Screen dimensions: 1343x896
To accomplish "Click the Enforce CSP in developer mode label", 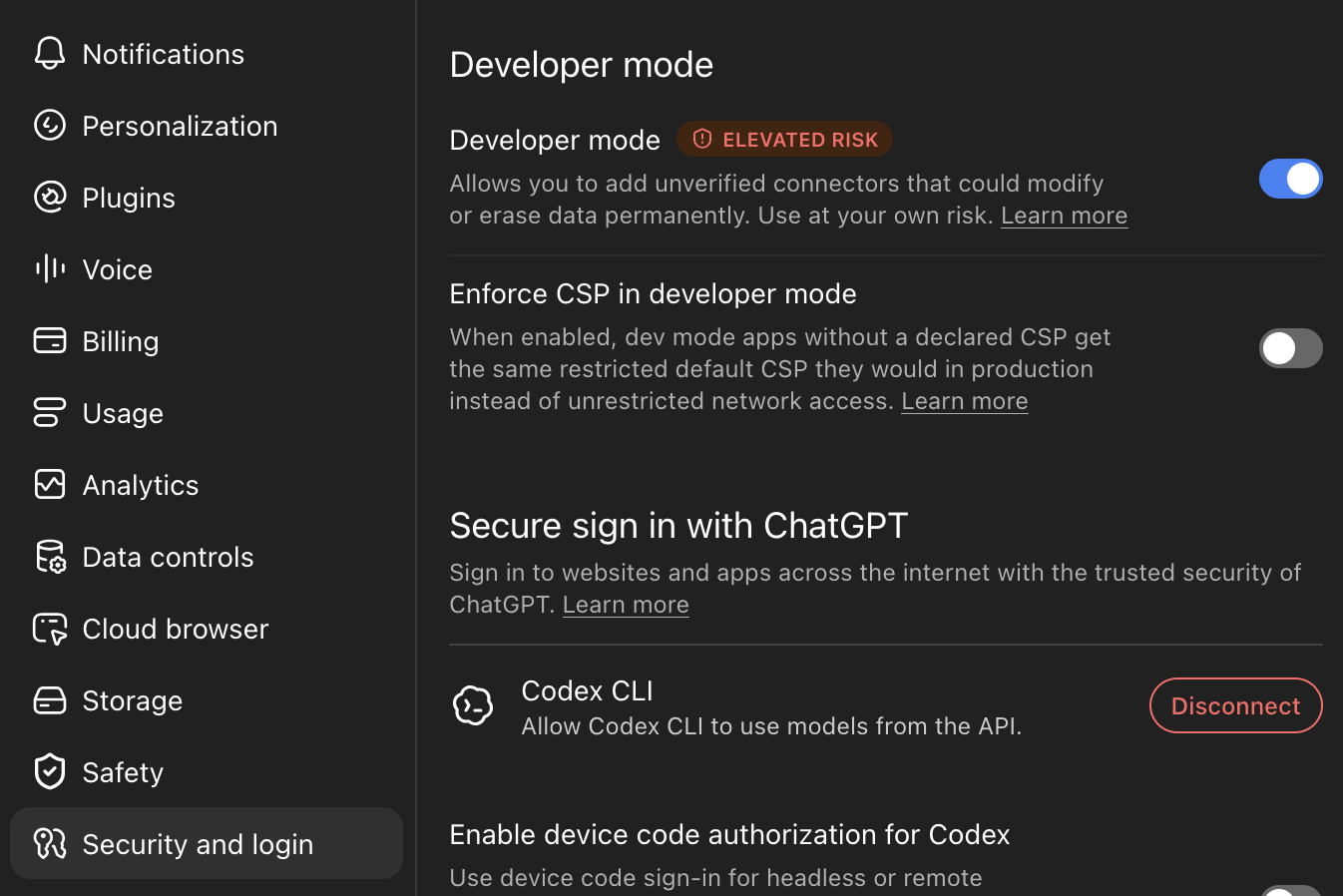I will tap(653, 293).
